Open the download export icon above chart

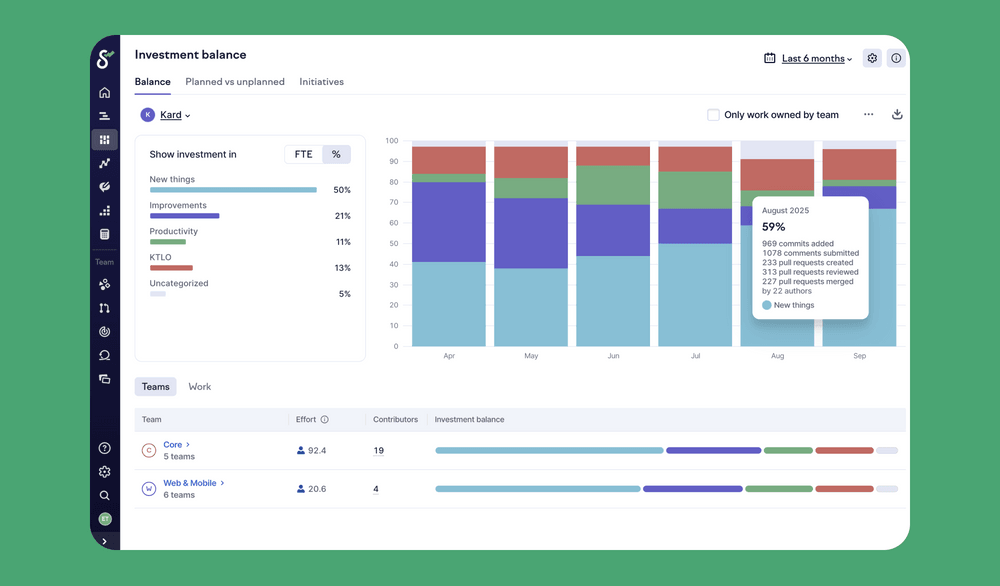pos(897,115)
